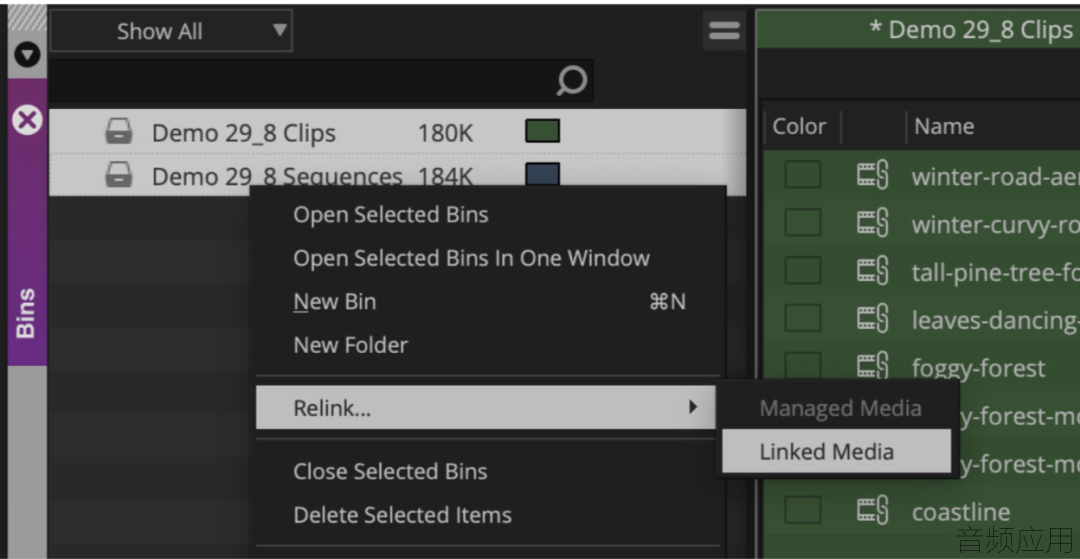
Task: Click the Demo 29_8 Sequences bin icon
Action: tap(119, 175)
